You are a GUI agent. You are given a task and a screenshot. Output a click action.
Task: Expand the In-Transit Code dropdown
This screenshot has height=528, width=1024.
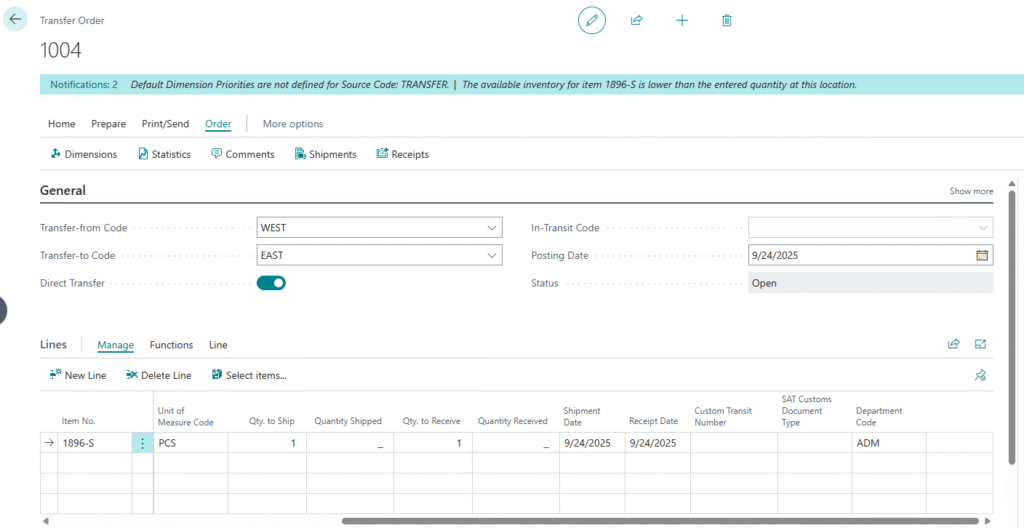click(982, 228)
